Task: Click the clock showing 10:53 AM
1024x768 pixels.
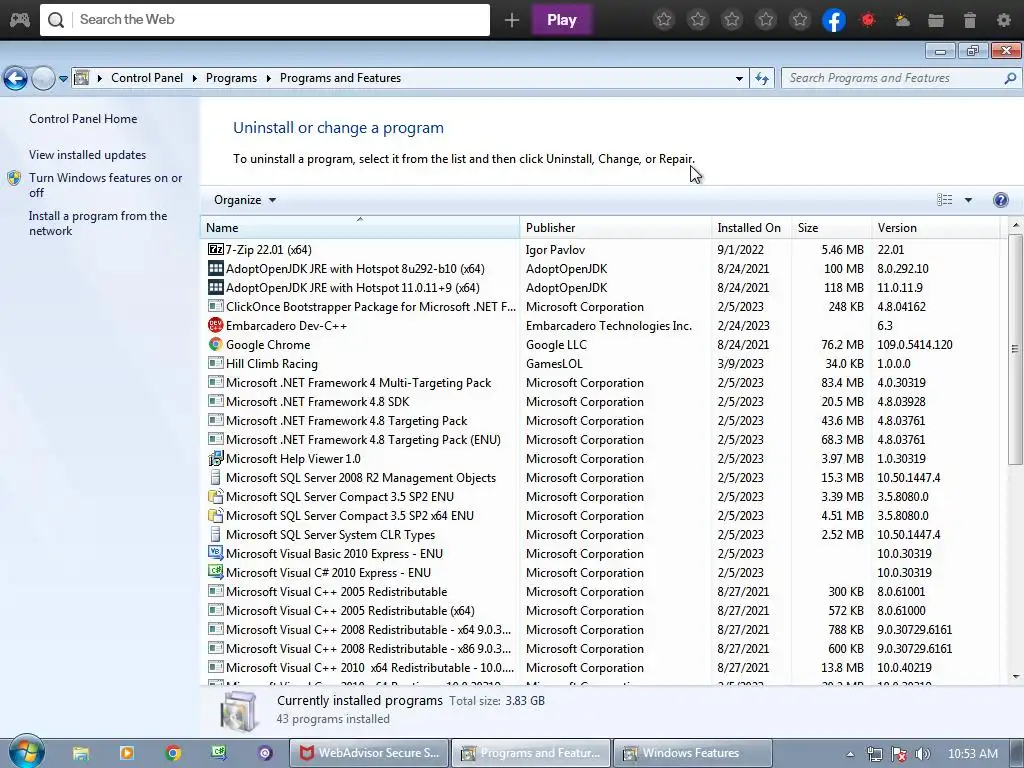Action: [972, 754]
